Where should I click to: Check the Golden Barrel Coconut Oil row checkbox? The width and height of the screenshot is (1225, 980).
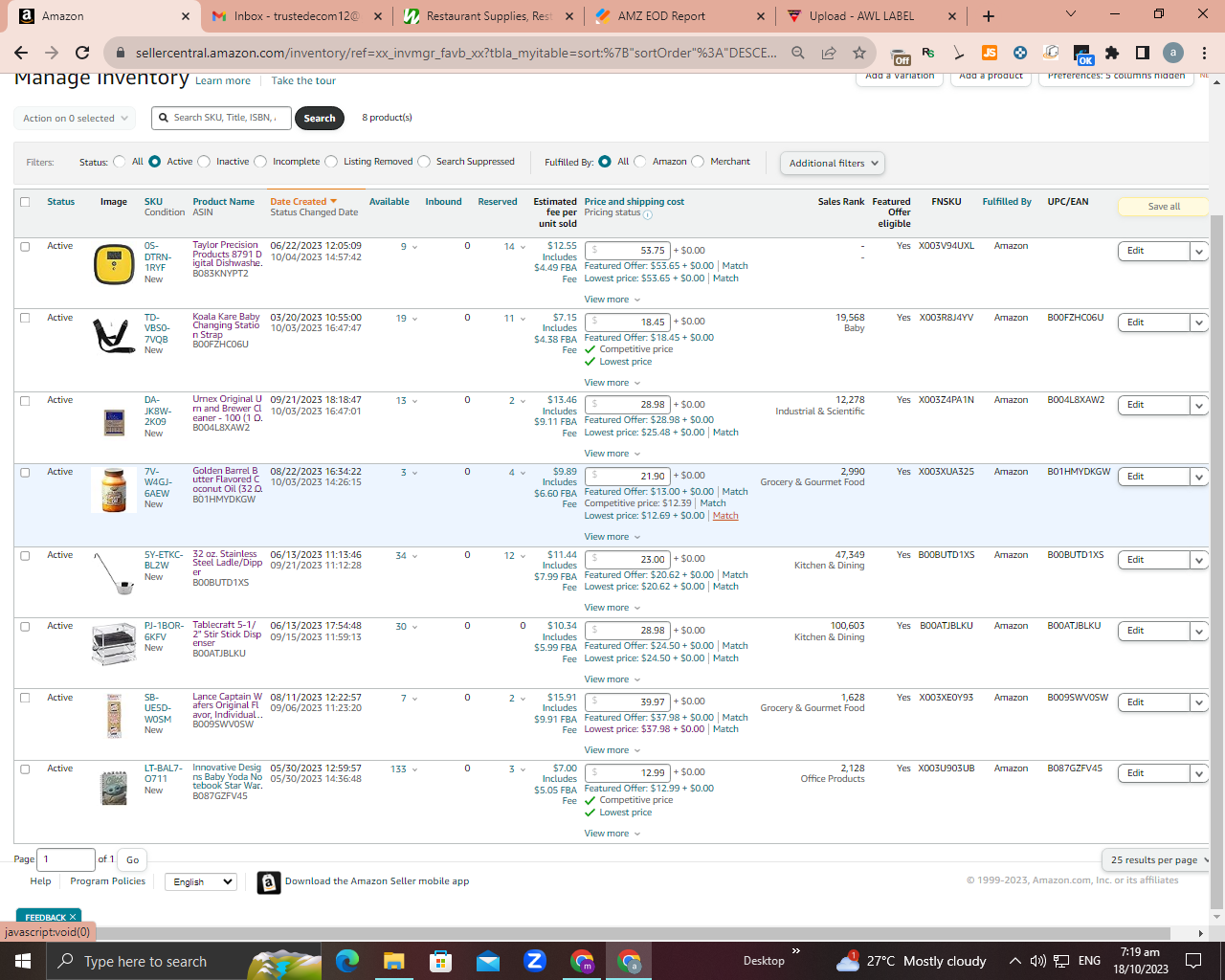point(25,472)
